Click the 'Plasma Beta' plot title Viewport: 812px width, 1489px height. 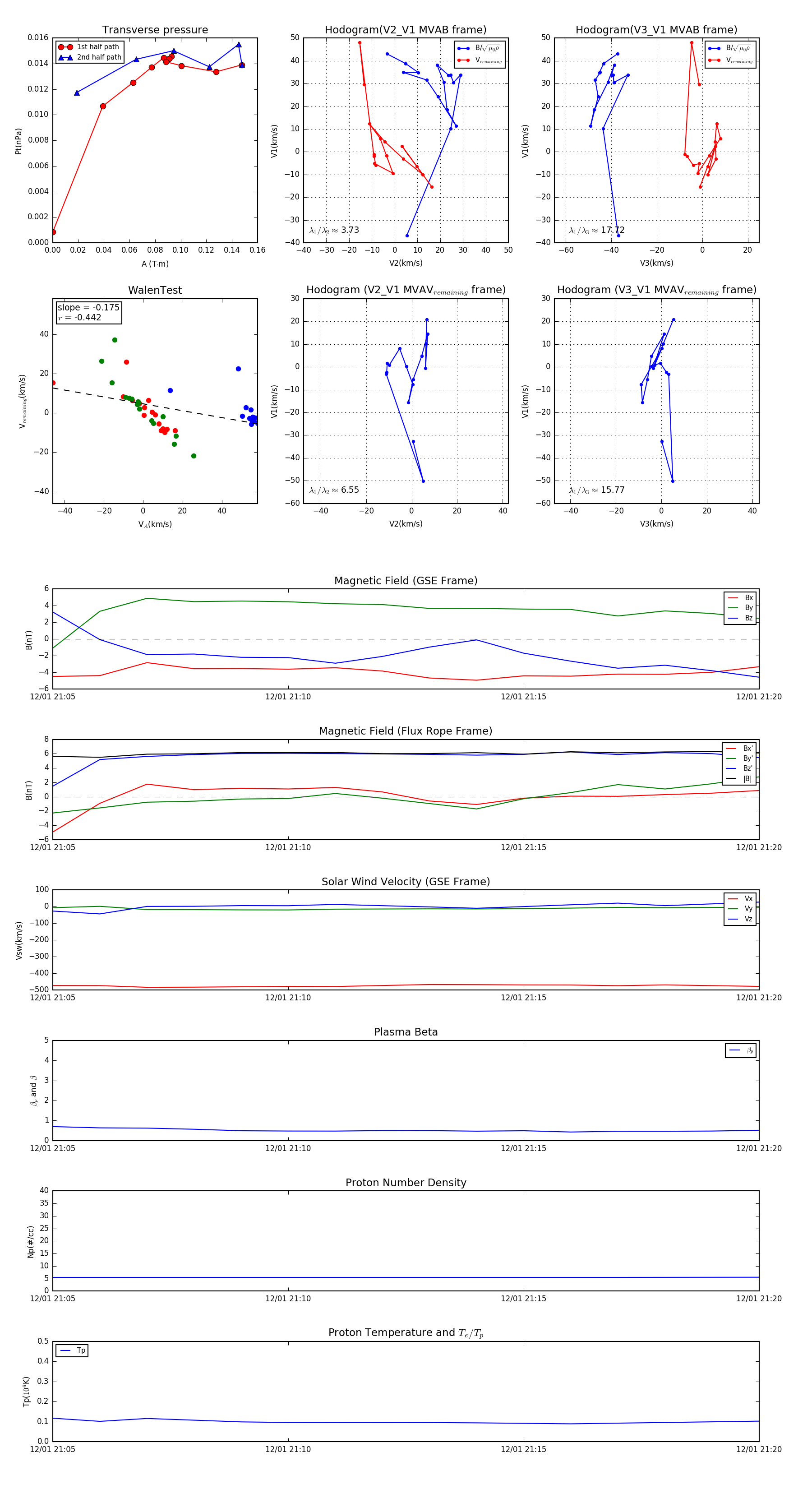click(406, 1032)
